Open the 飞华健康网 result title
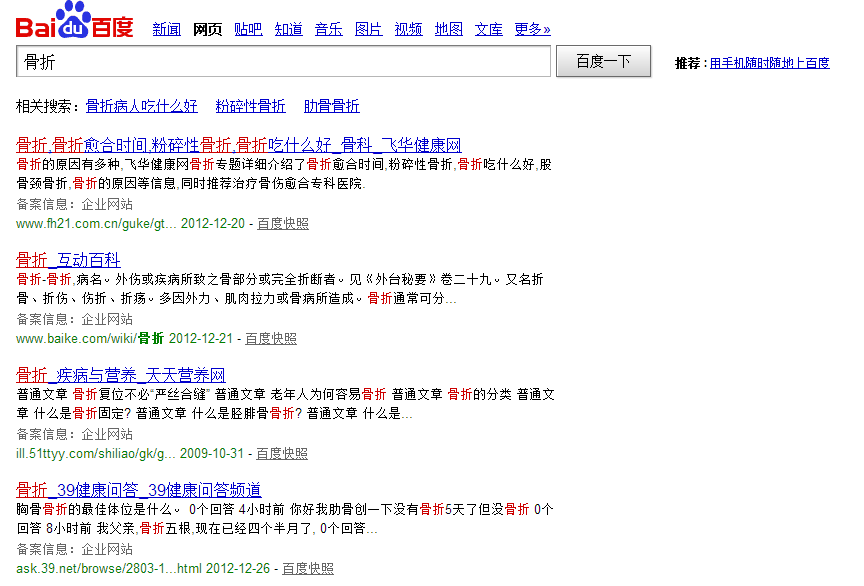Image resolution: width=864 pixels, height=586 pixels. pyautogui.click(x=239, y=145)
